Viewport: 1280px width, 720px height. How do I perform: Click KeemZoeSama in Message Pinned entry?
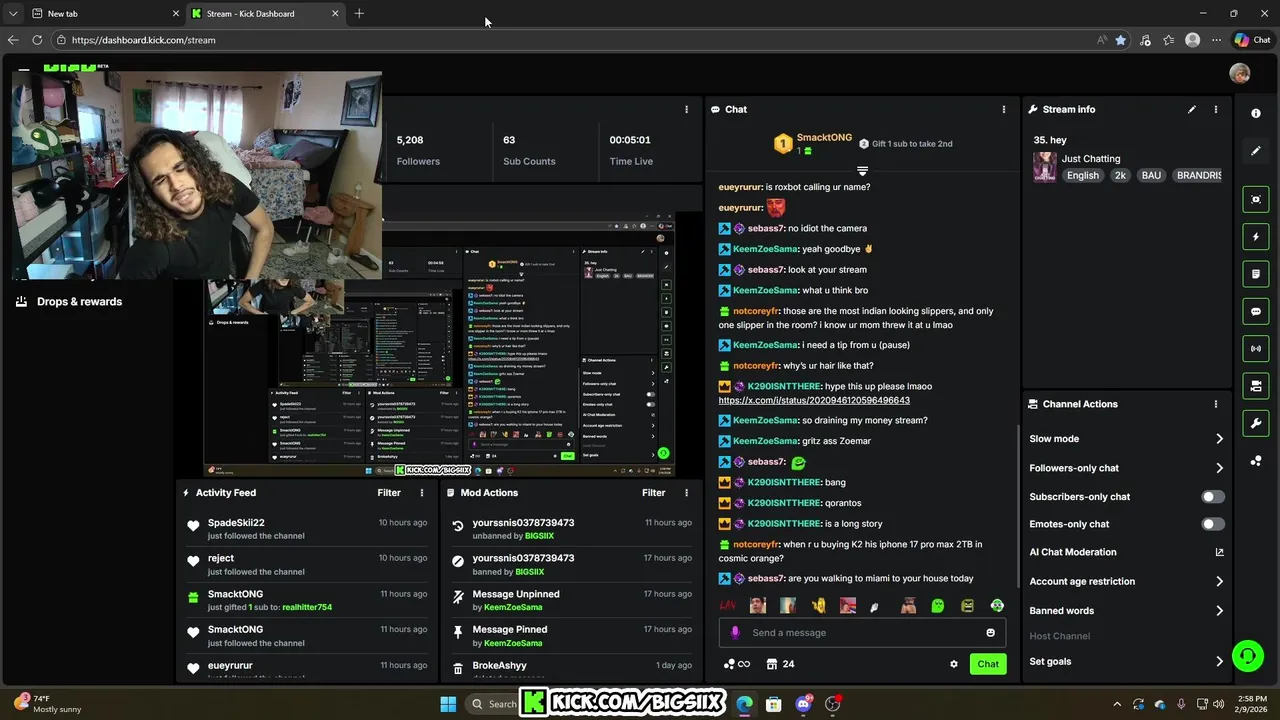[x=513, y=643]
